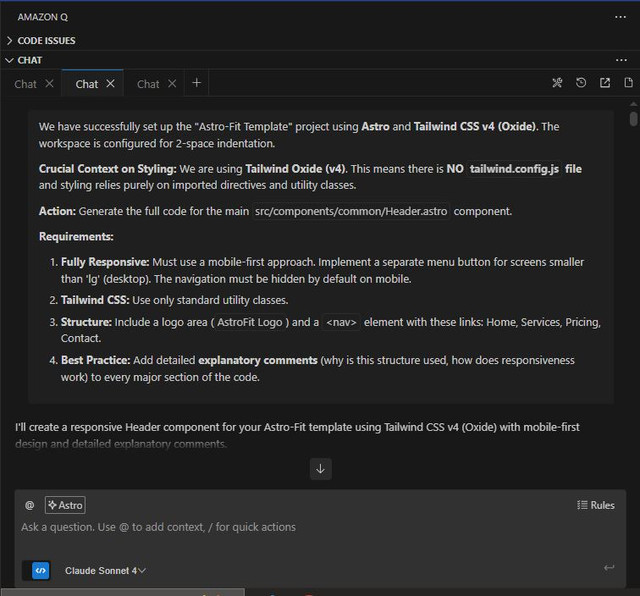640x596 pixels.
Task: Click the tailwind.config.js inline code text
Action: coord(514,169)
